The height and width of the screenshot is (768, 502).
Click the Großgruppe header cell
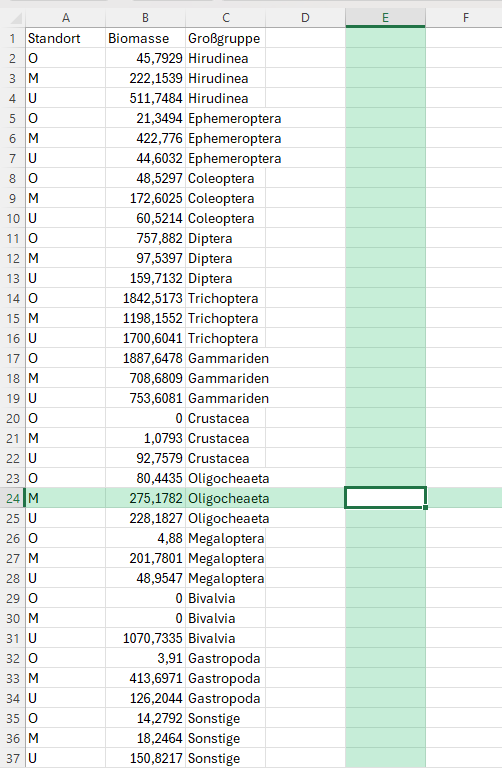[225, 38]
